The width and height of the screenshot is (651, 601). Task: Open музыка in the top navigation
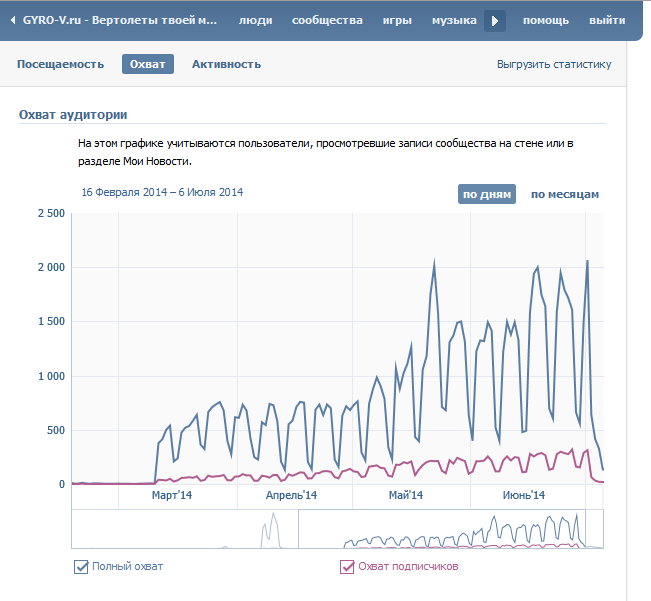(454, 20)
